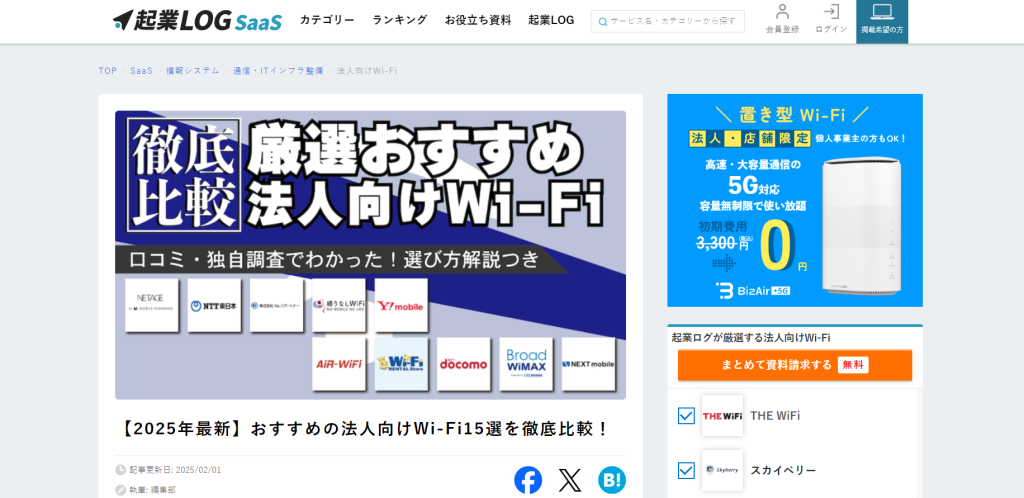
Task: Click the Wi-Fi RENTAL Store logo tile
Action: (401, 364)
